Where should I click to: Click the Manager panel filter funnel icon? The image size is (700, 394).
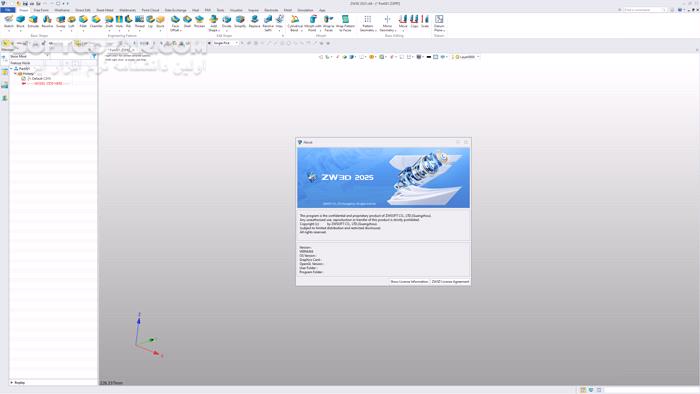point(94,56)
